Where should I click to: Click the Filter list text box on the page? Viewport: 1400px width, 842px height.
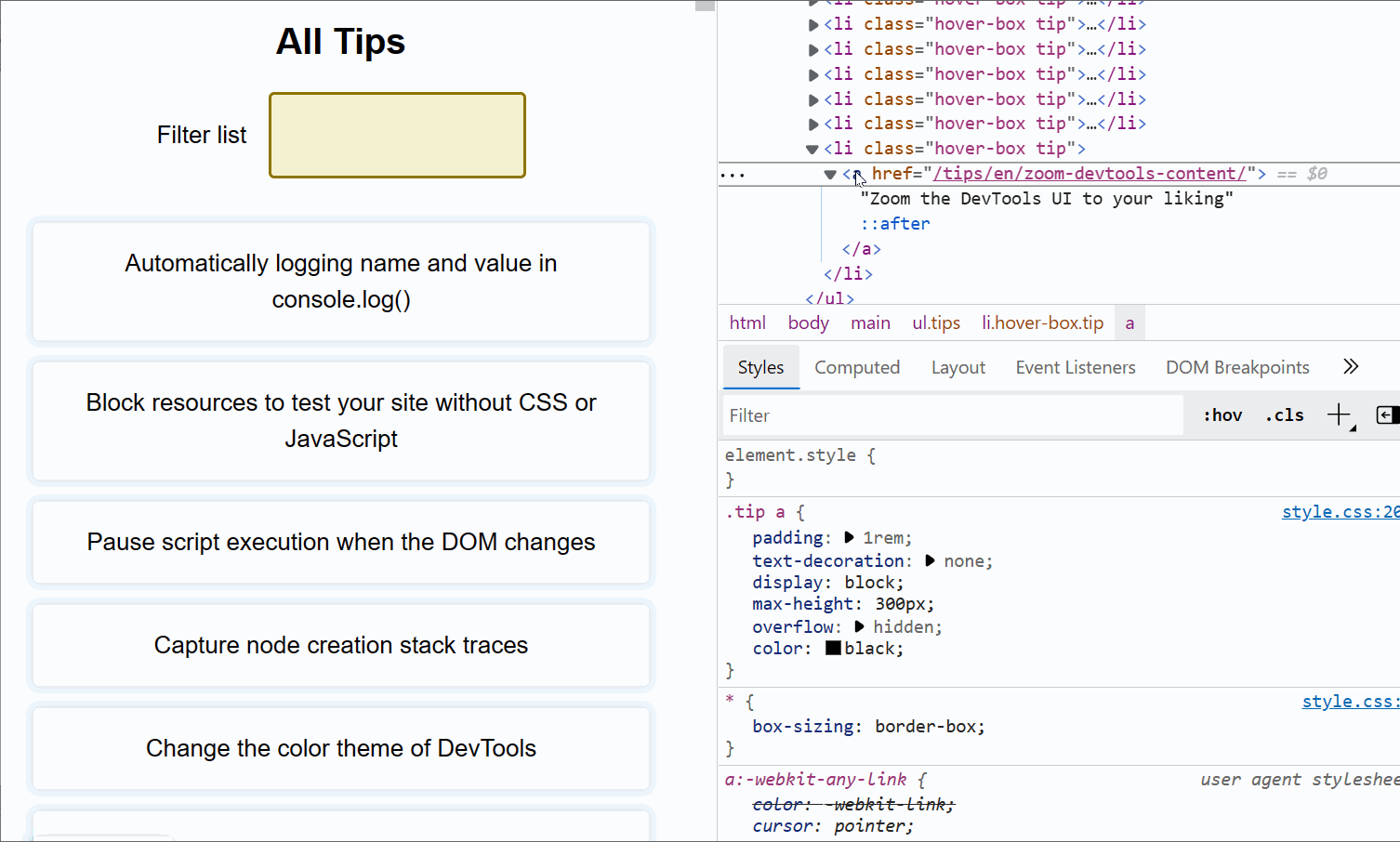397,135
